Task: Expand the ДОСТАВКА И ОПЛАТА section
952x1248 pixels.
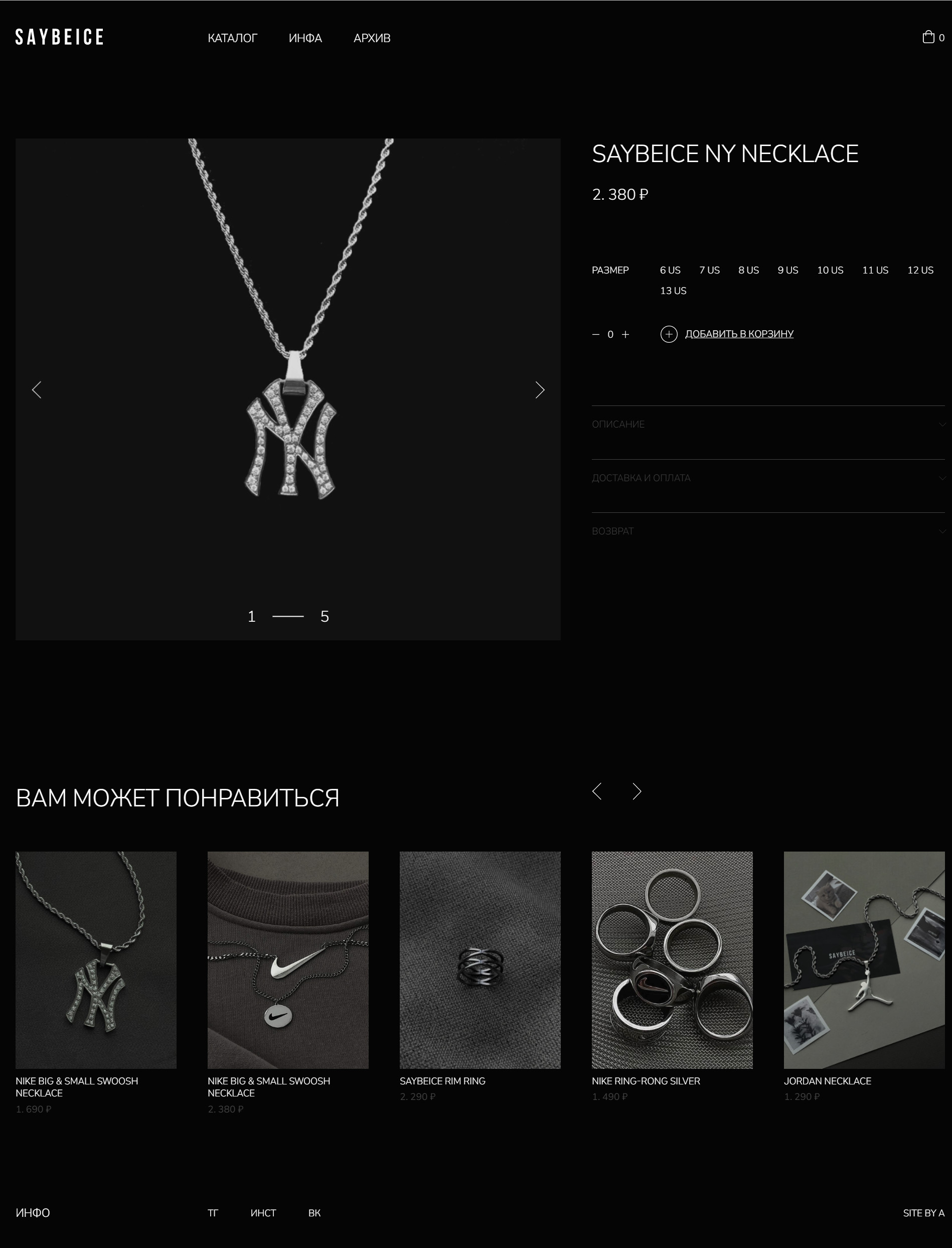Action: point(768,478)
